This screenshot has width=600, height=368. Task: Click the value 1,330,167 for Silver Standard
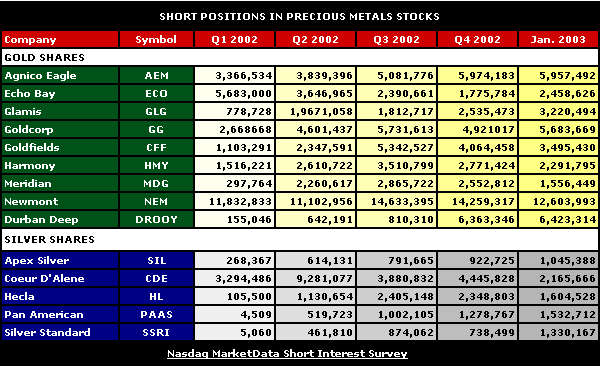pos(567,333)
